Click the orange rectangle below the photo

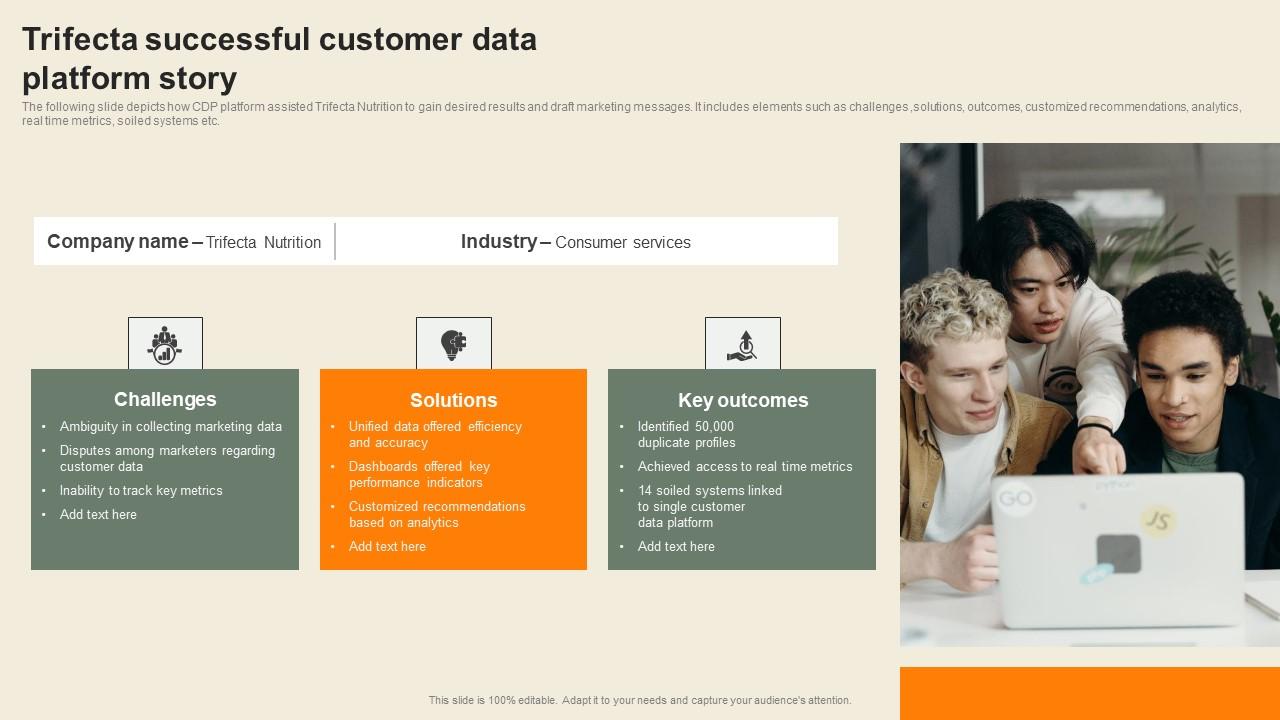(1089, 693)
